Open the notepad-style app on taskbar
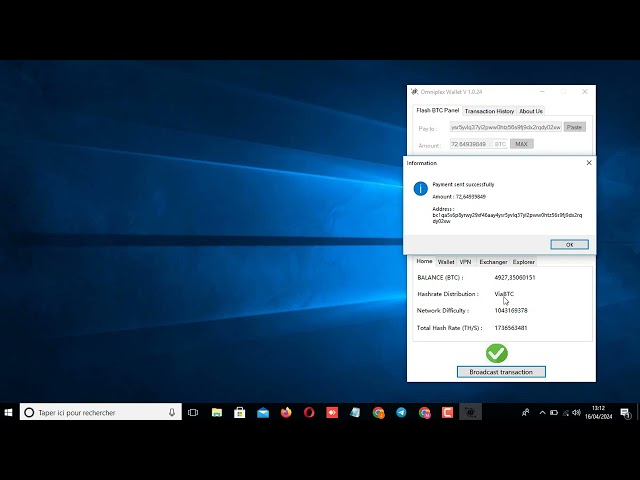The width and height of the screenshot is (640, 480). [355, 413]
